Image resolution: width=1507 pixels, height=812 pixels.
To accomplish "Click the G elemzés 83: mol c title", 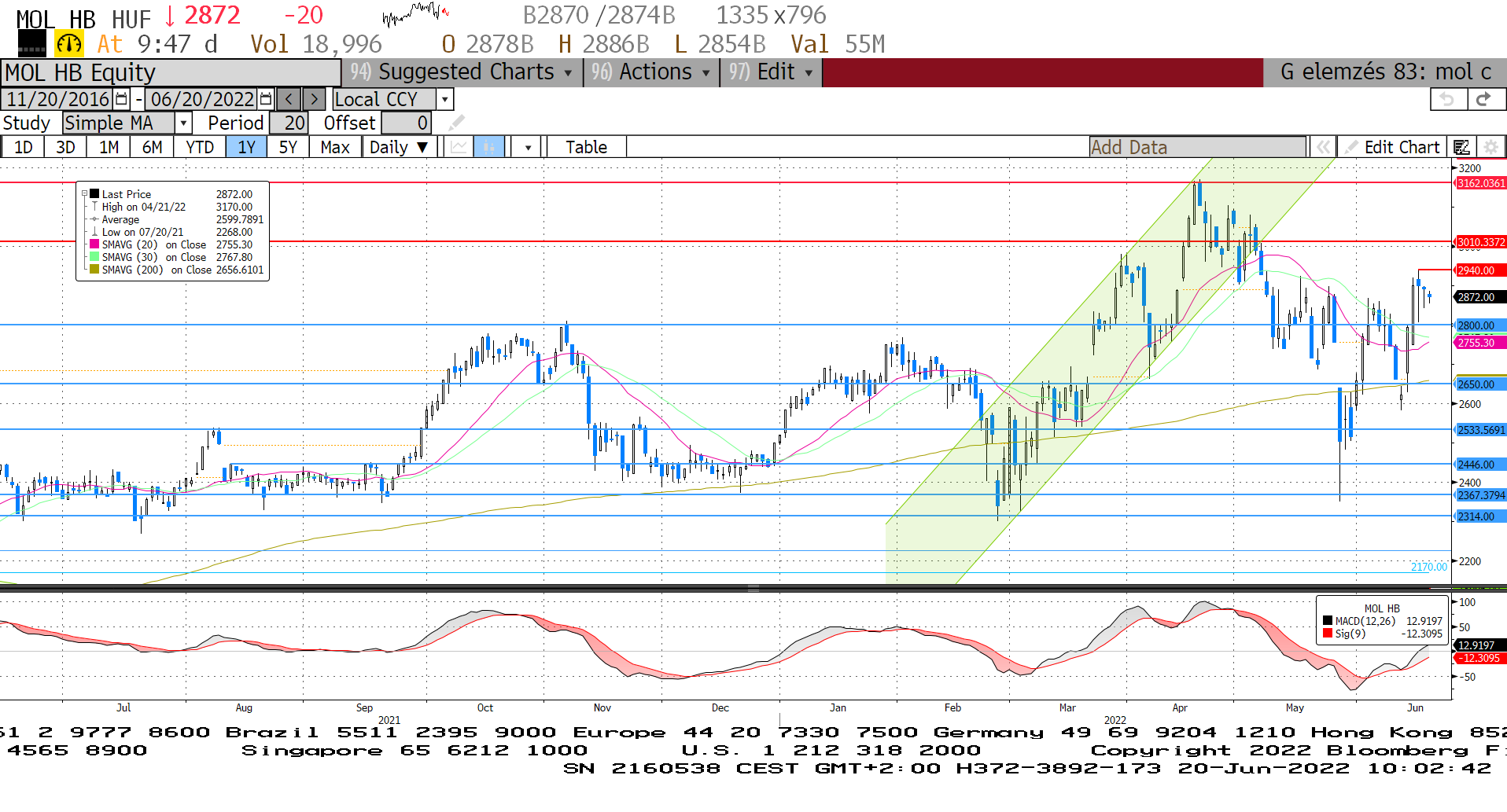I will pos(1386,72).
